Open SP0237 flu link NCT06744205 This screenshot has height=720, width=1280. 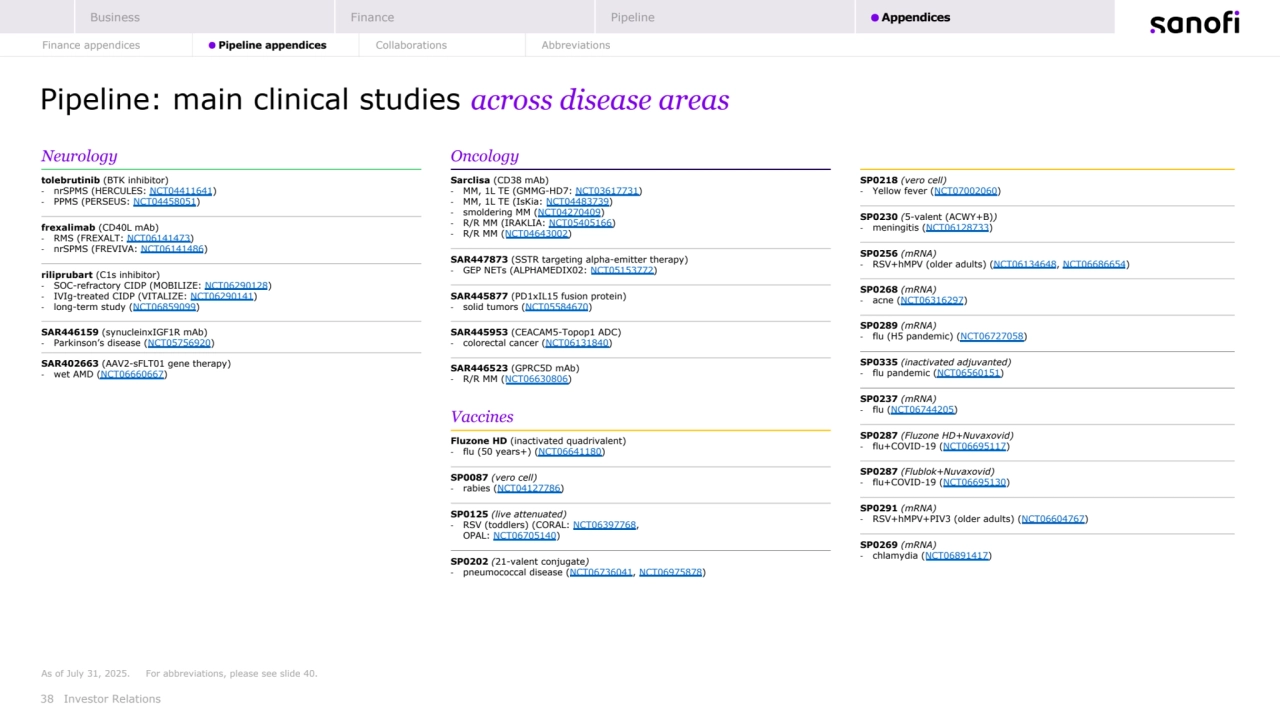tap(922, 410)
